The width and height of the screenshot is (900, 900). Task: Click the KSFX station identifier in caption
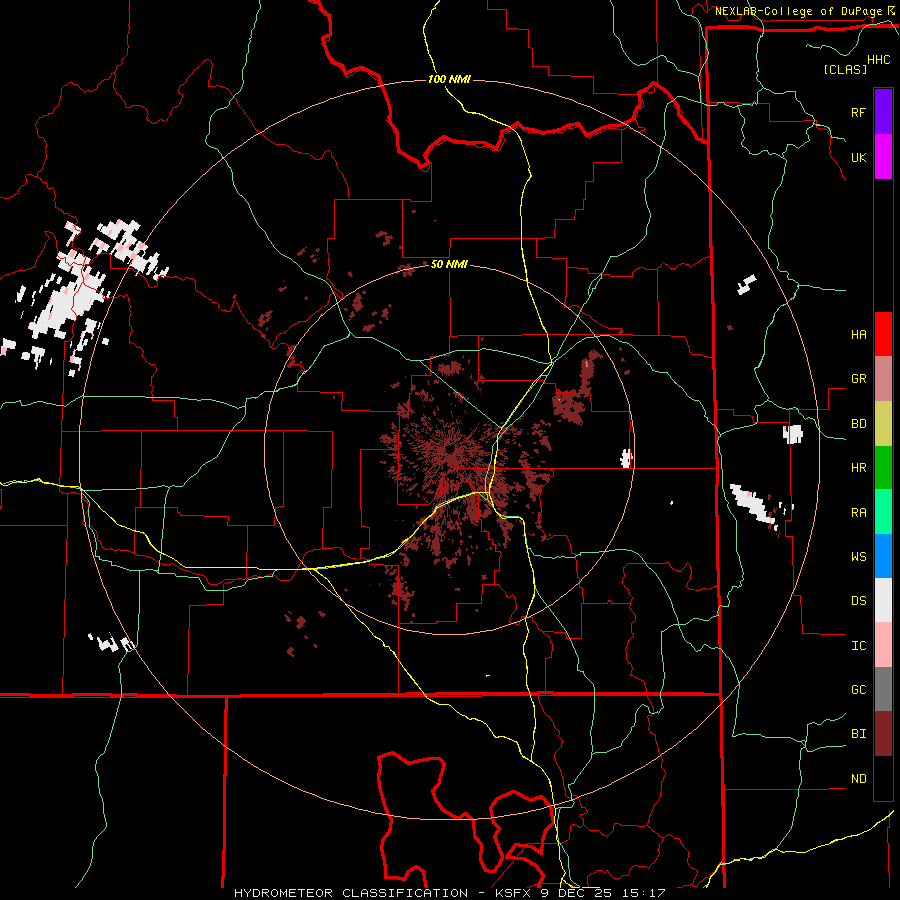click(514, 893)
